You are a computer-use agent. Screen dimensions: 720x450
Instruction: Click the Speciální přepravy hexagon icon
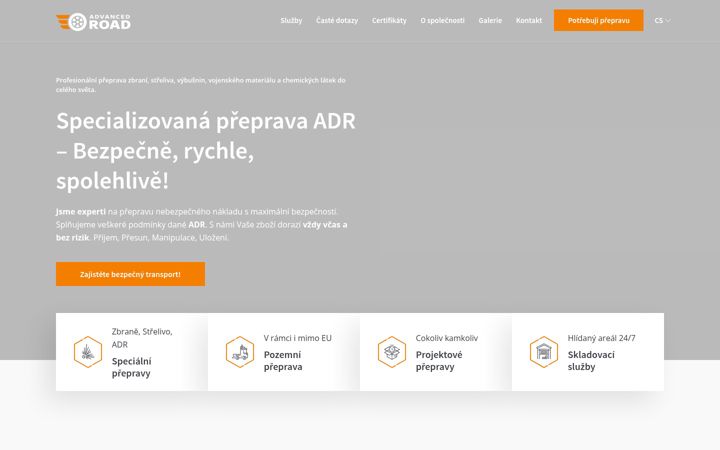click(88, 352)
